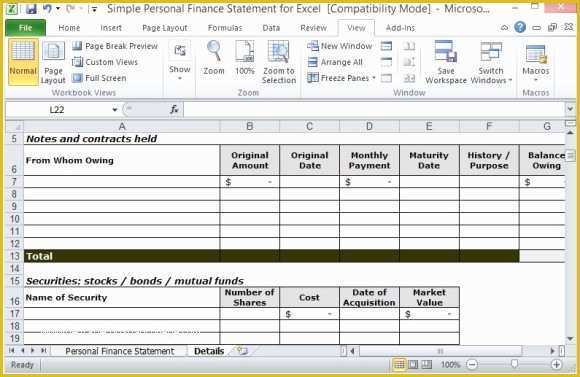Click the Select All corner button
This screenshot has height=377, width=580.
point(14,127)
